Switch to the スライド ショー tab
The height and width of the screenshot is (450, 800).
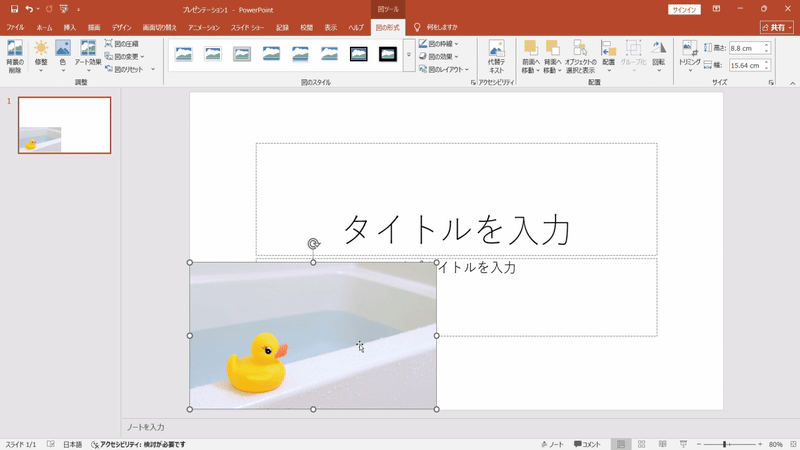247,27
